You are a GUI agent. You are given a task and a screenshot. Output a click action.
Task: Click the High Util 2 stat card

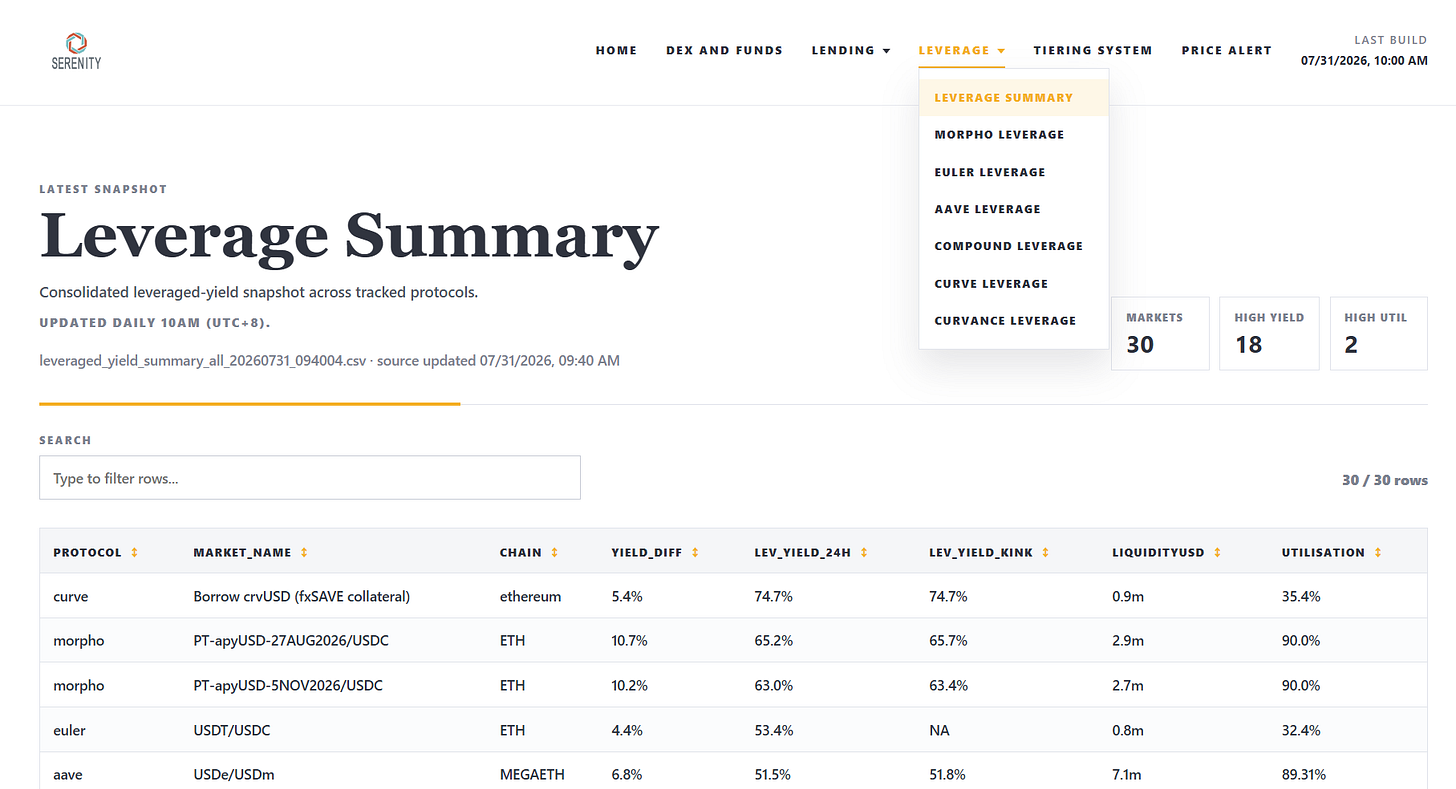click(1379, 333)
